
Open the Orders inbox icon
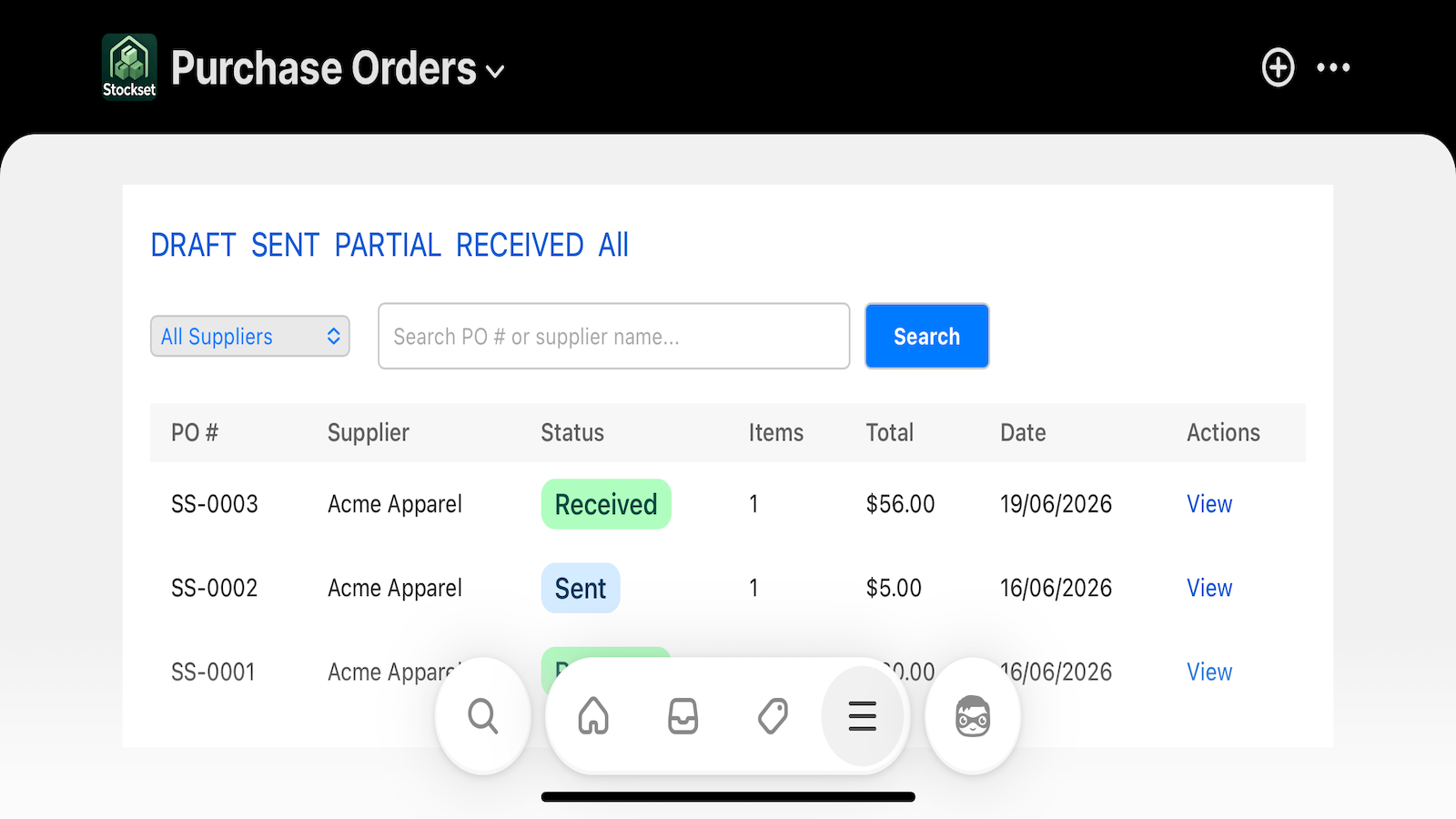682,716
